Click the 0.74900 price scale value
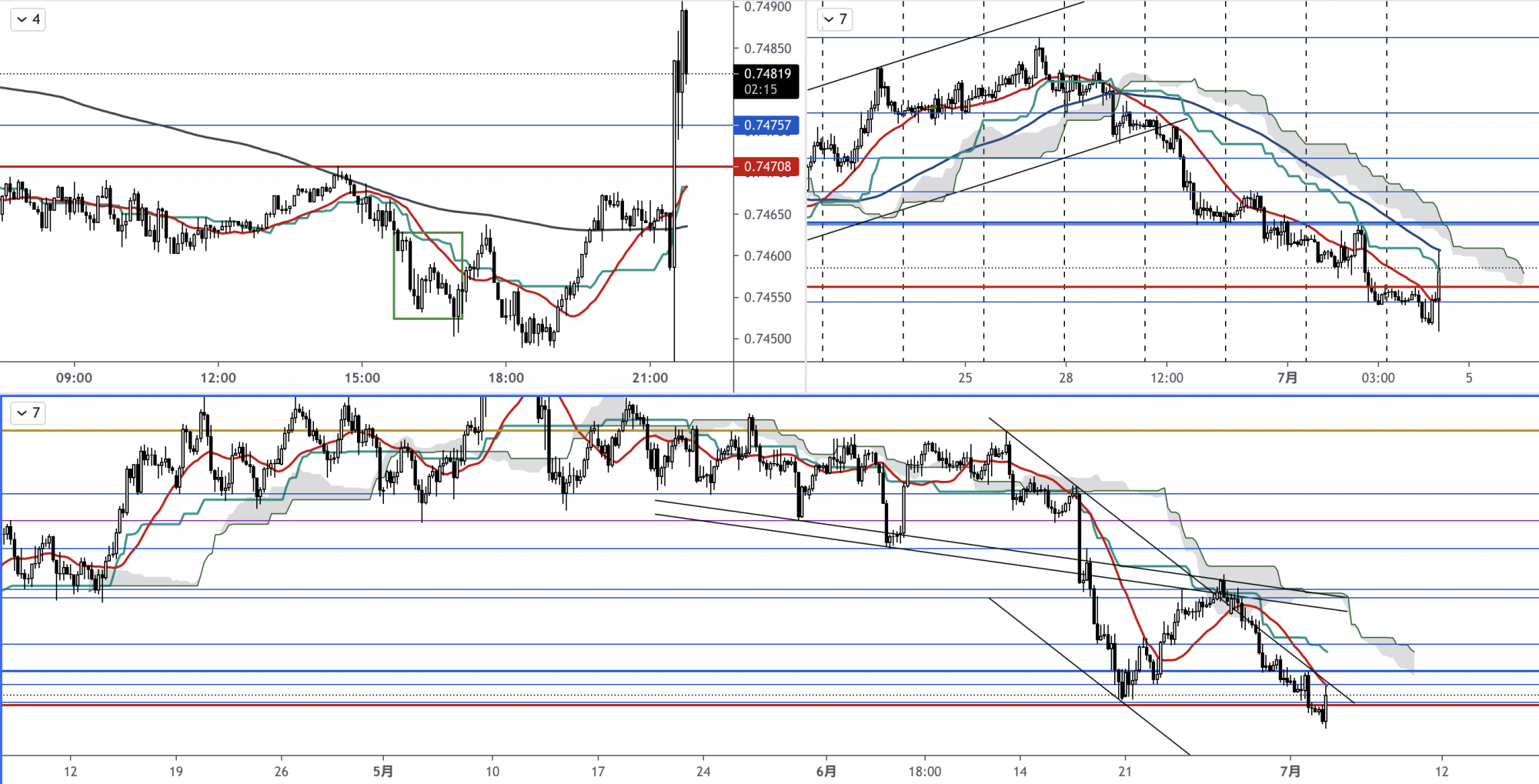Screen dimensions: 1539x784 [x=767, y=7]
